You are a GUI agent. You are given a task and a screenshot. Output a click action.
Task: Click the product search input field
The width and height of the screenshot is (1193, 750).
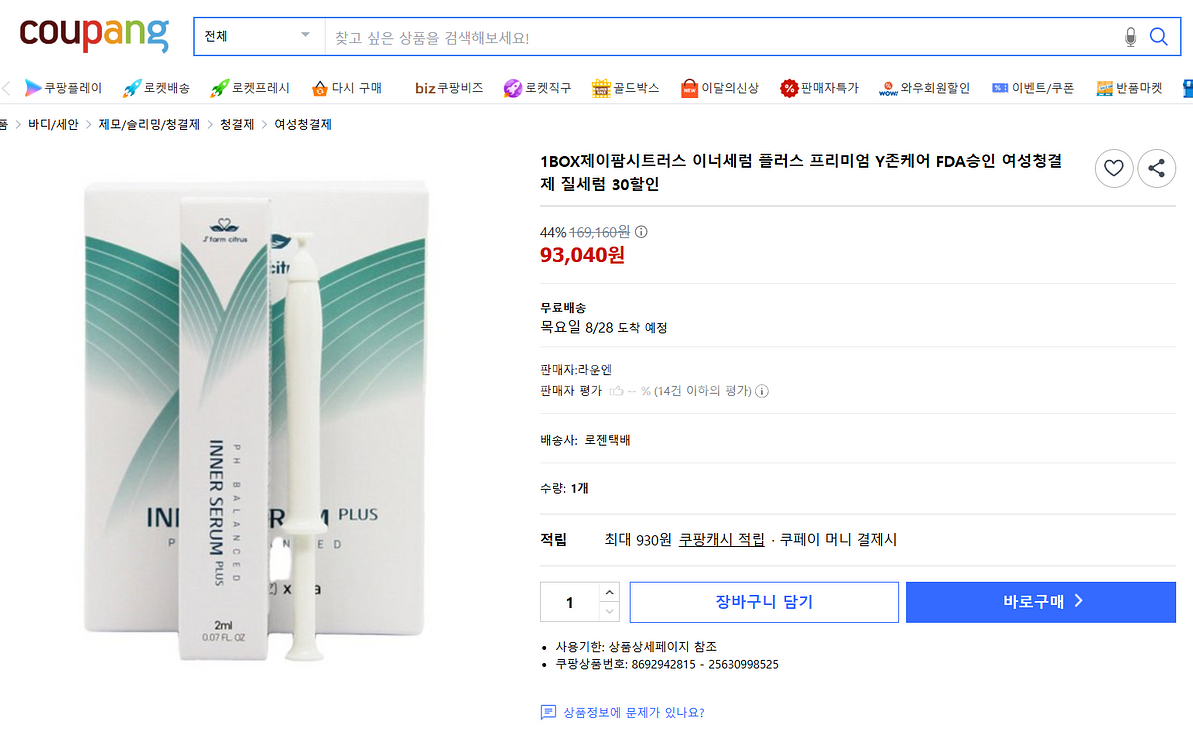tap(720, 38)
